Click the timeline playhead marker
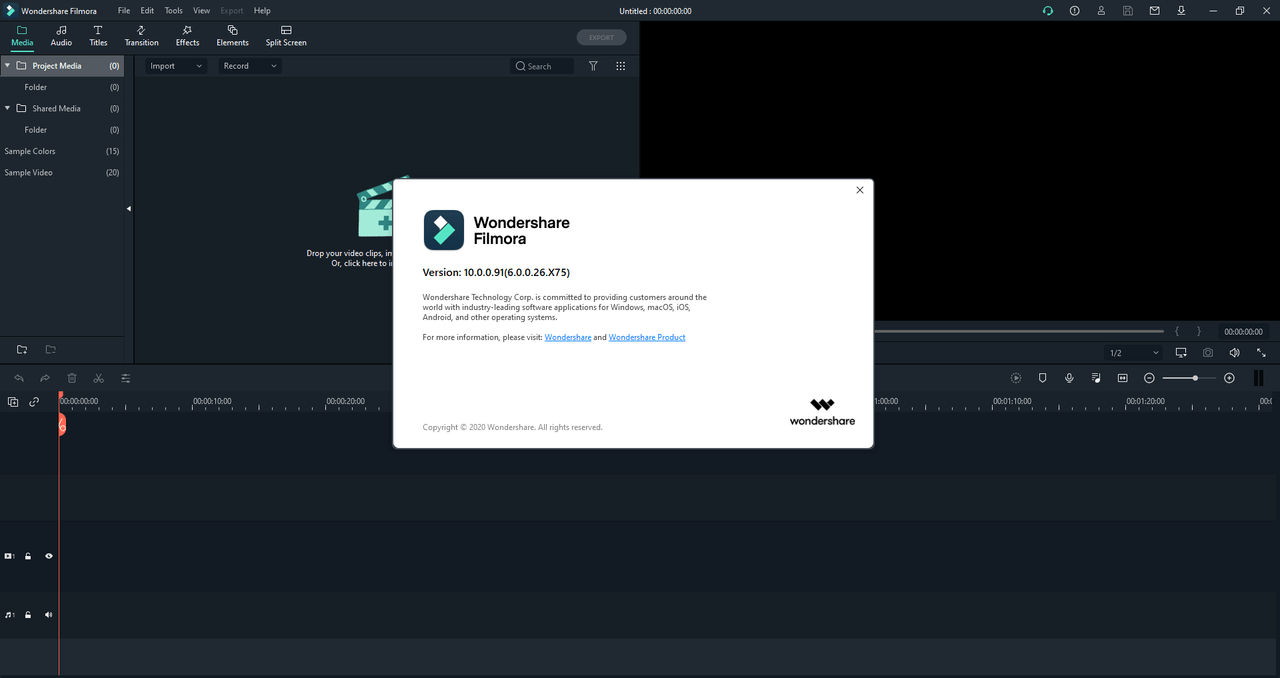Viewport: 1280px width, 678px height. click(61, 424)
